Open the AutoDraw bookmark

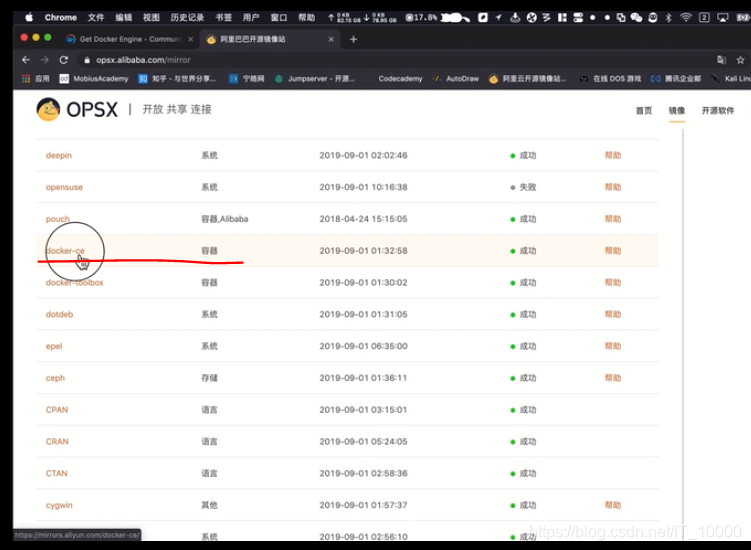pos(455,79)
